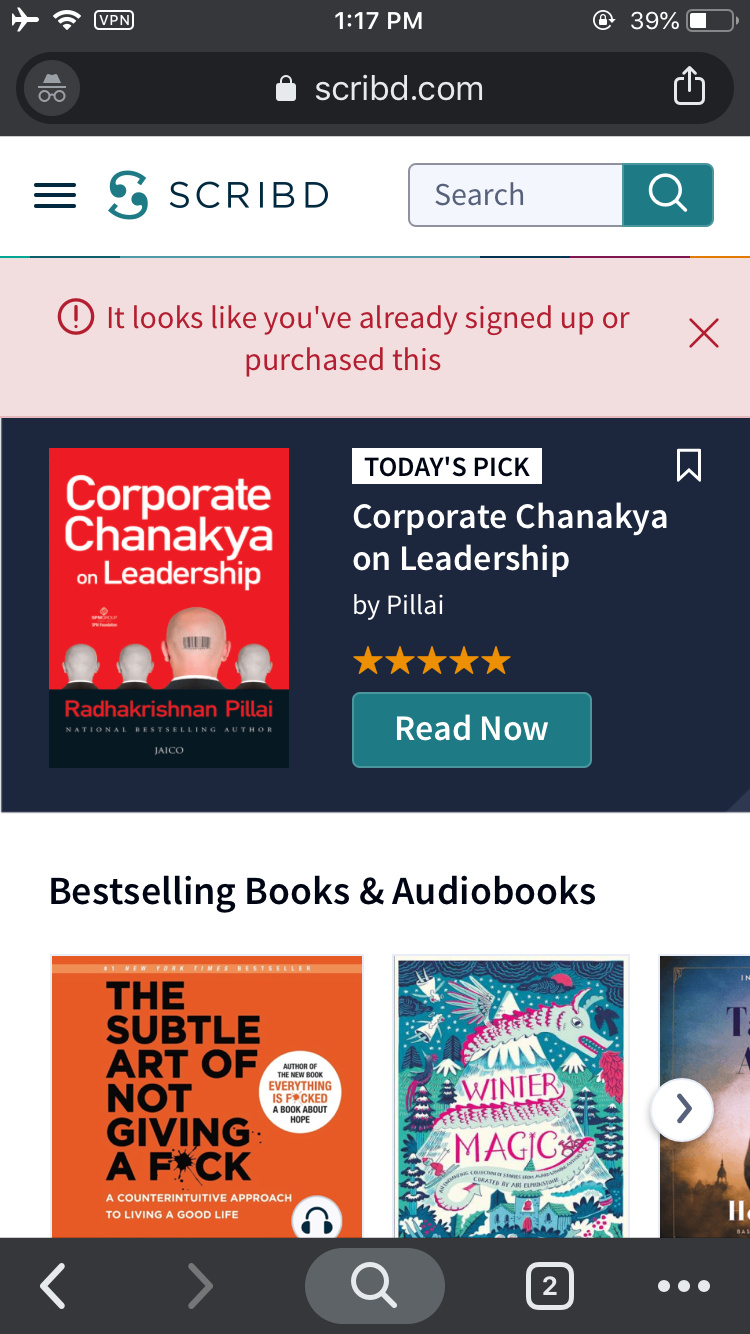Bookmark Corporate Chanakya on Leadership
Viewport: 750px width, 1334px height.
[x=689, y=465]
